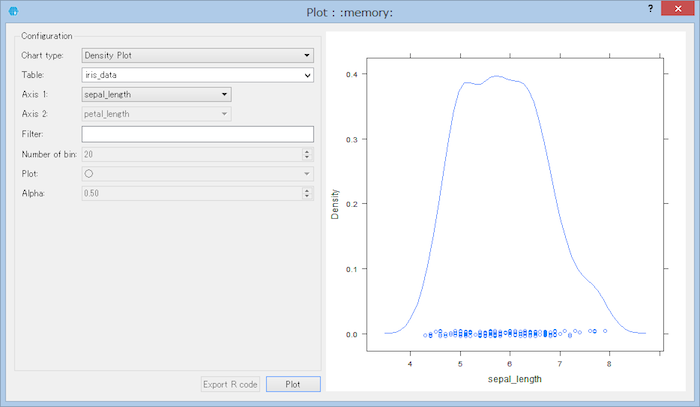The width and height of the screenshot is (700, 407).
Task: Click the density curve chart area
Action: click(515, 204)
